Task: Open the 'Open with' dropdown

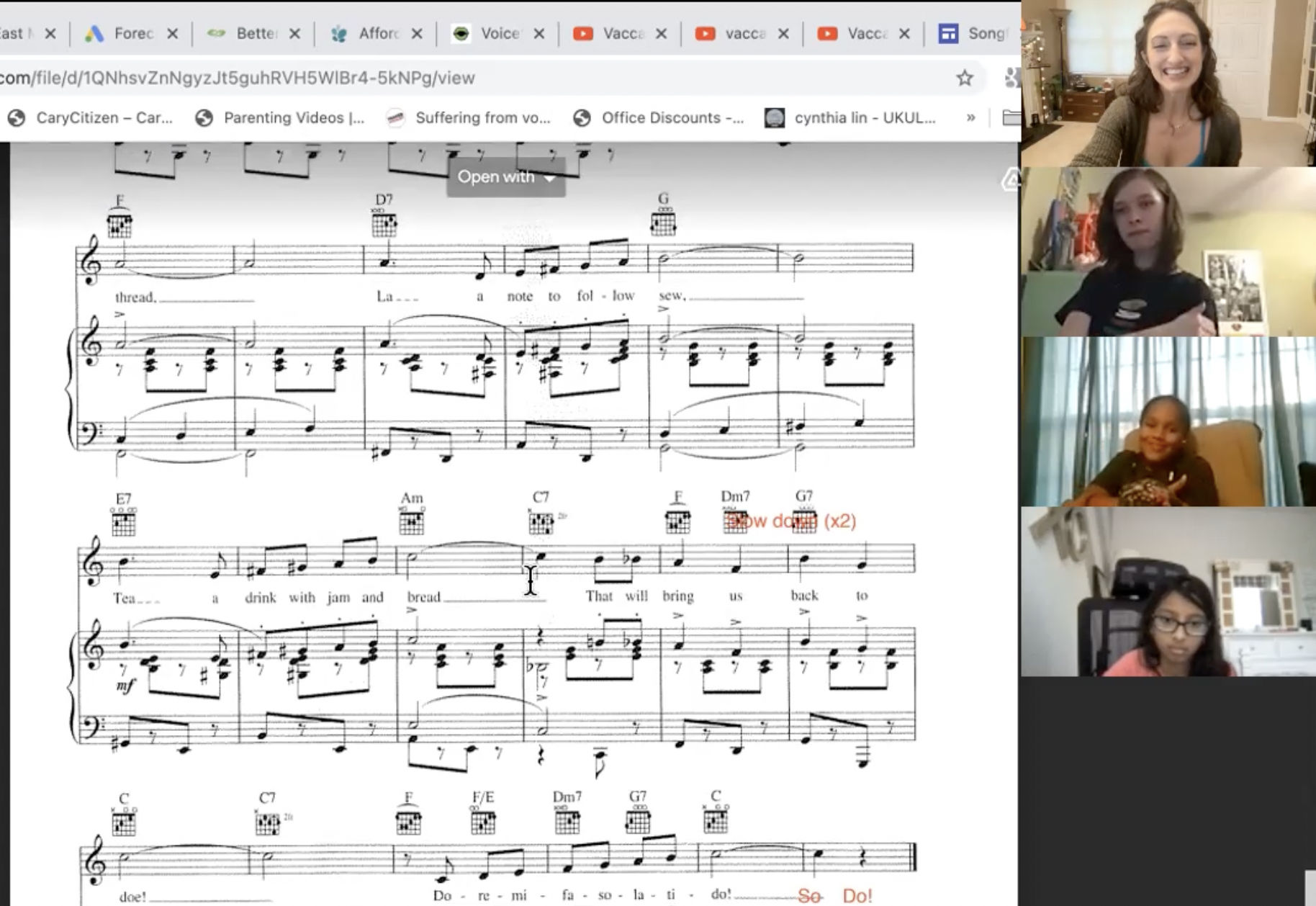Action: (506, 177)
